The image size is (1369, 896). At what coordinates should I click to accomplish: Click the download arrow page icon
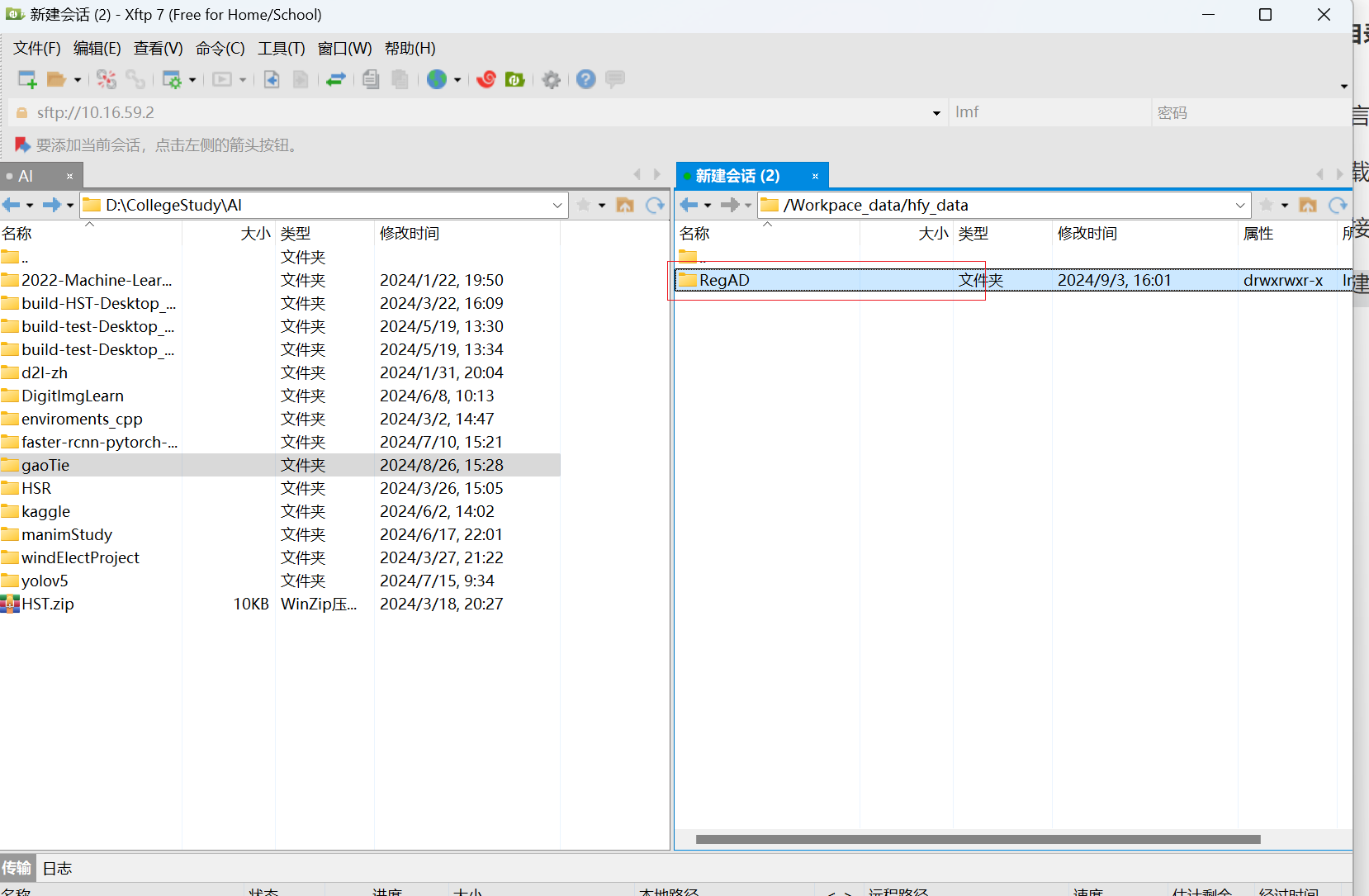[272, 79]
